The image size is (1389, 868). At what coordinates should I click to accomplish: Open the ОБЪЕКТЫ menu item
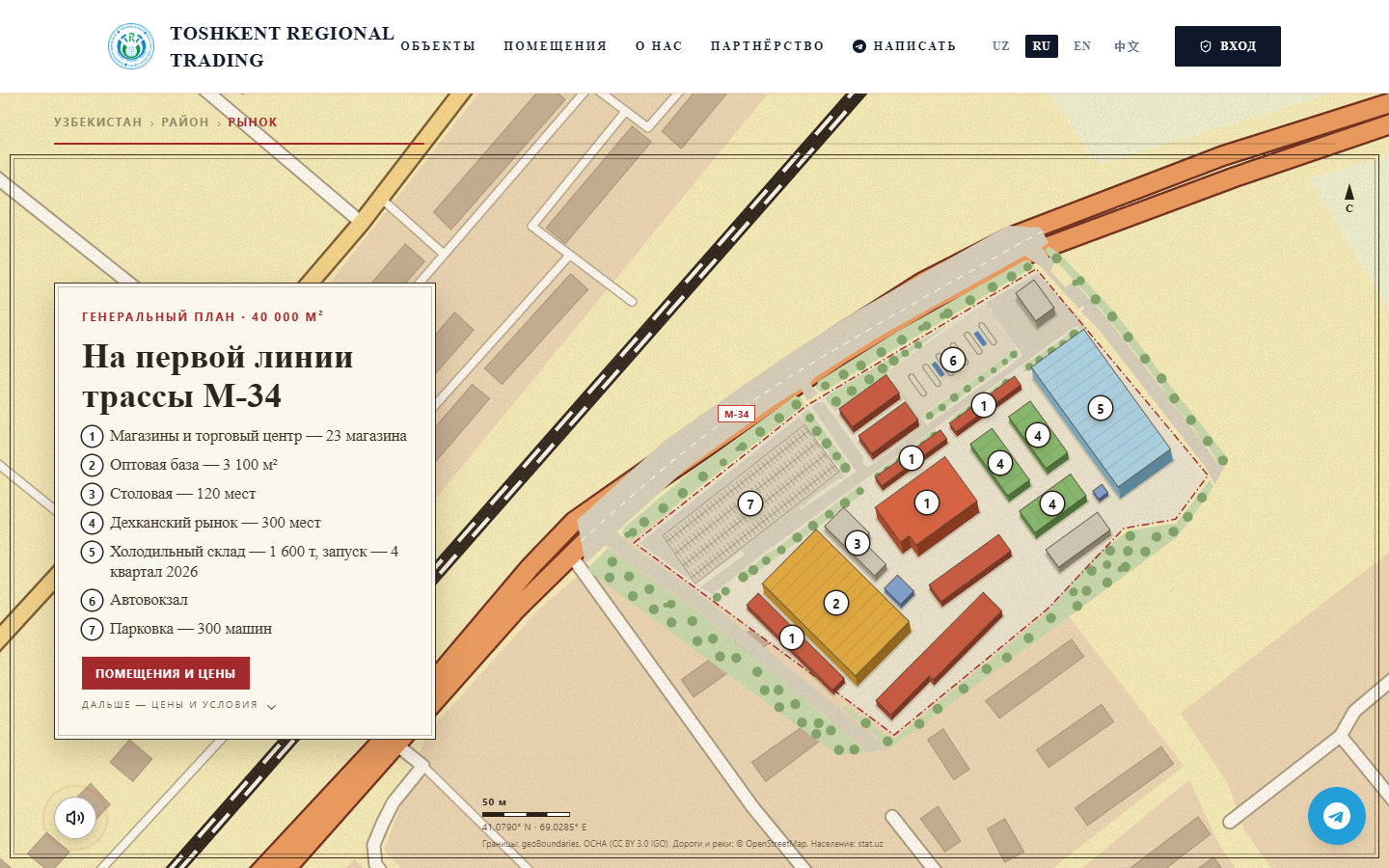(x=438, y=46)
